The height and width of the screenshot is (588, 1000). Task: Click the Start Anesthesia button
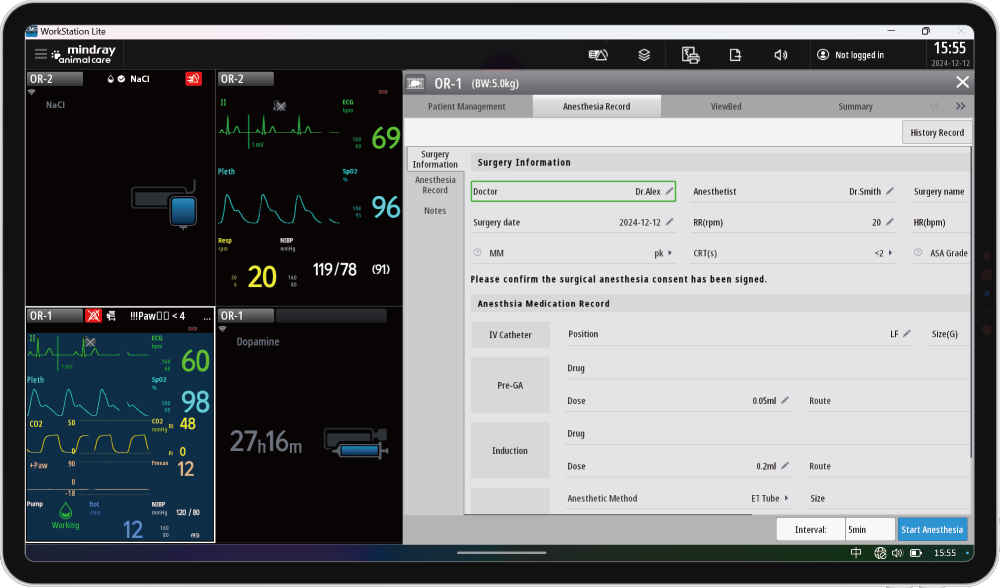[932, 530]
